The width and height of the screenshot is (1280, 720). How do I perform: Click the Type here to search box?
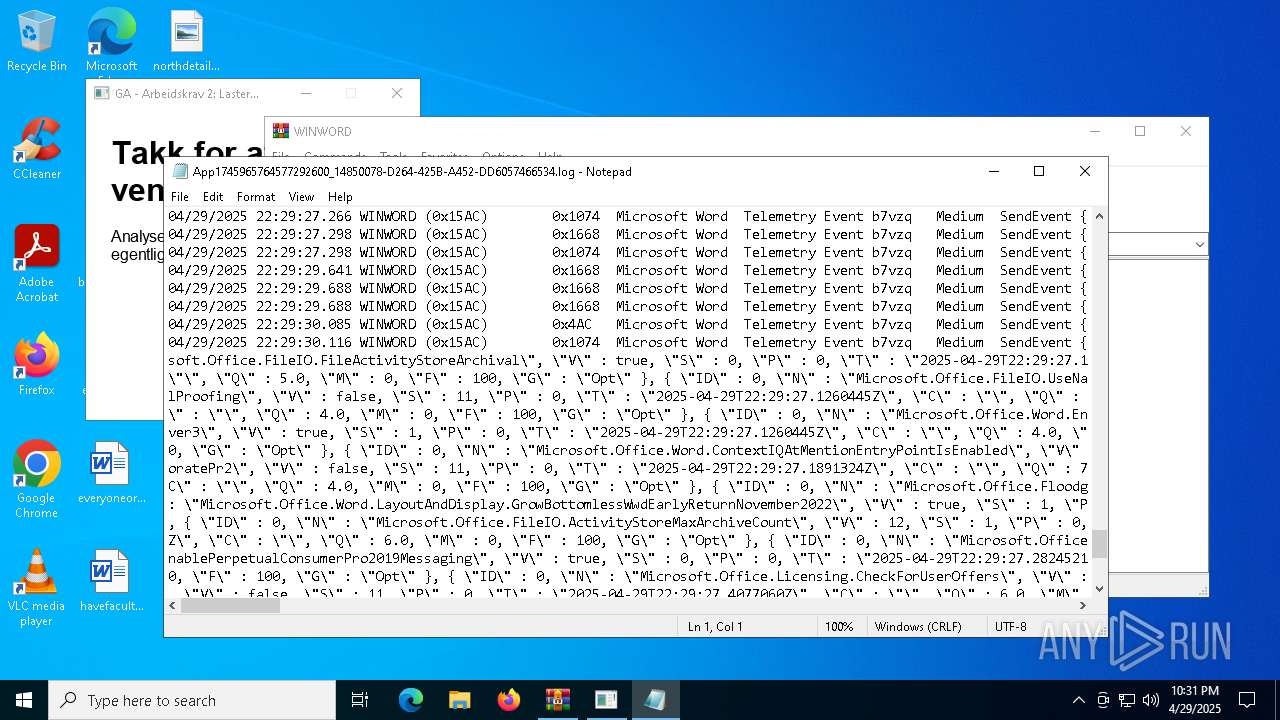[192, 700]
